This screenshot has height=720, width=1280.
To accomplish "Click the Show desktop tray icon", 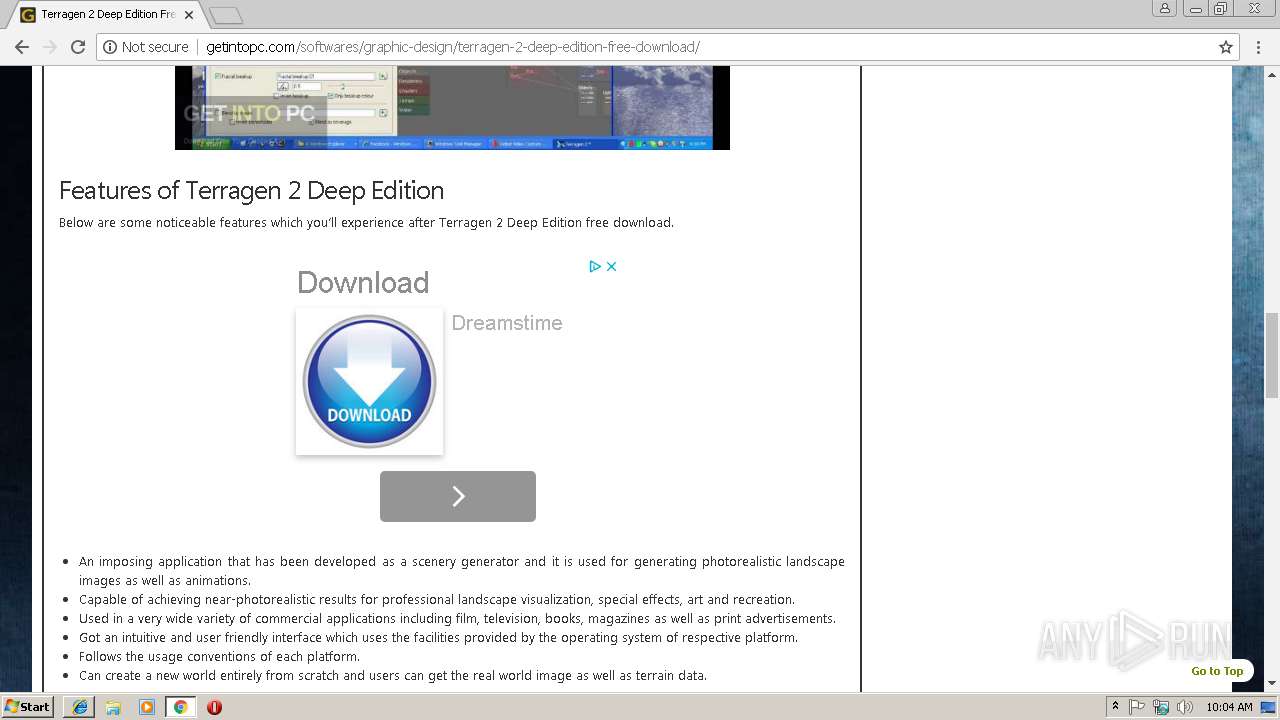I will (x=1269, y=707).
